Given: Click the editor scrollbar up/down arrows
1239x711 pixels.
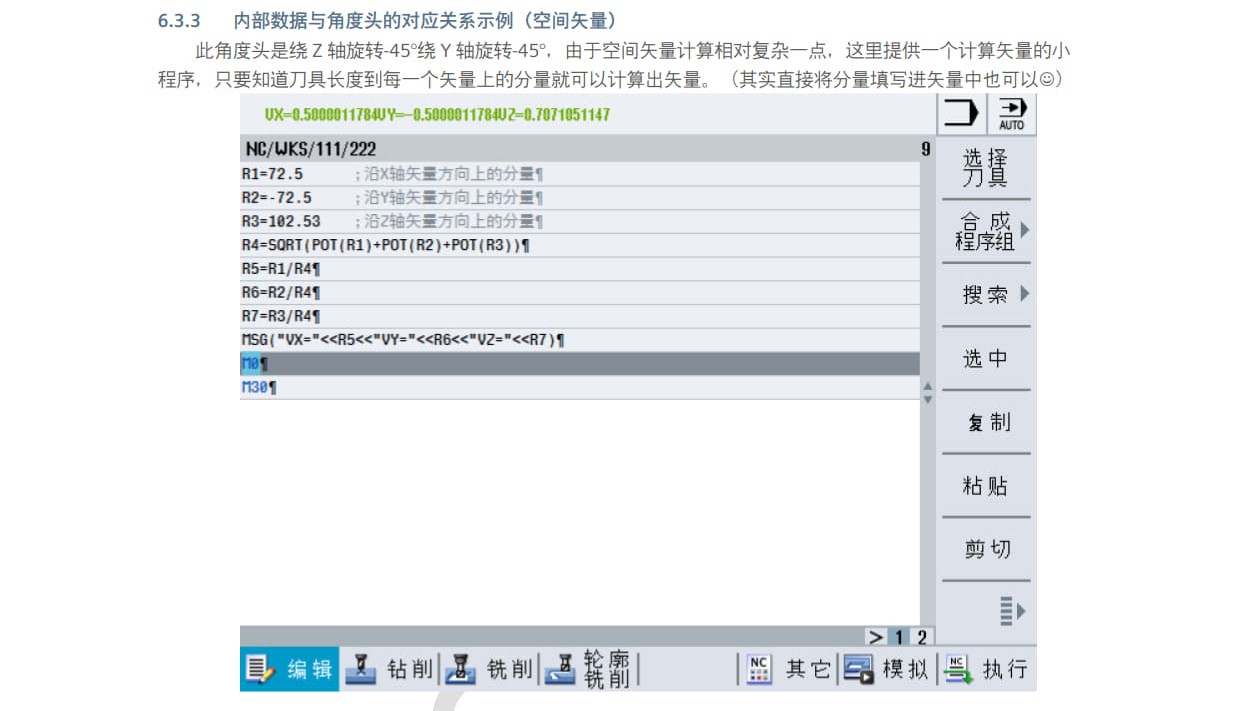Looking at the screenshot, I should pos(927,392).
